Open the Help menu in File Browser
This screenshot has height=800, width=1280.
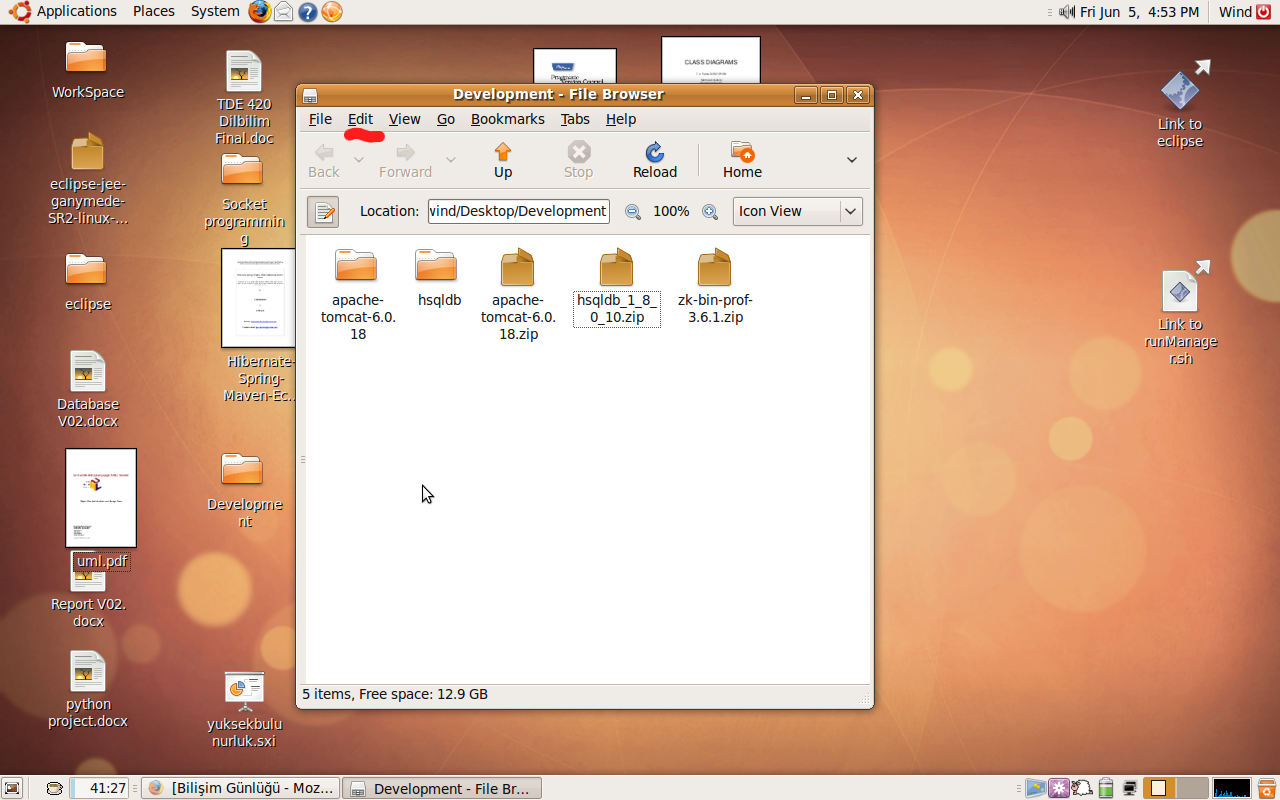(x=621, y=119)
